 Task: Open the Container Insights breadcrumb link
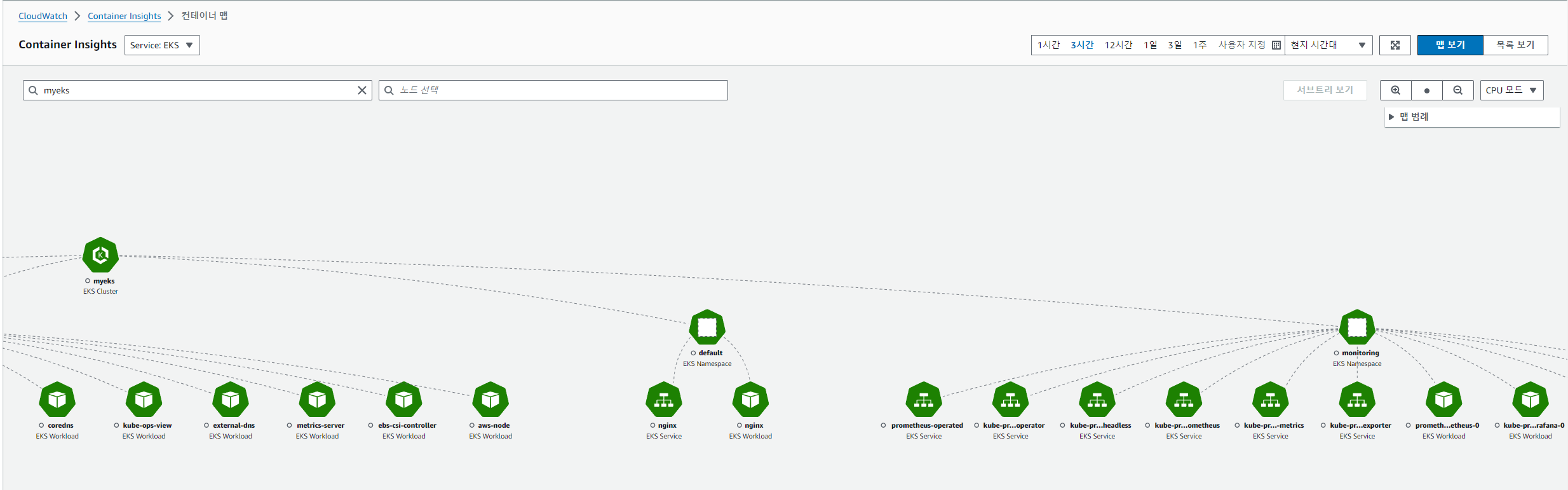click(x=125, y=16)
